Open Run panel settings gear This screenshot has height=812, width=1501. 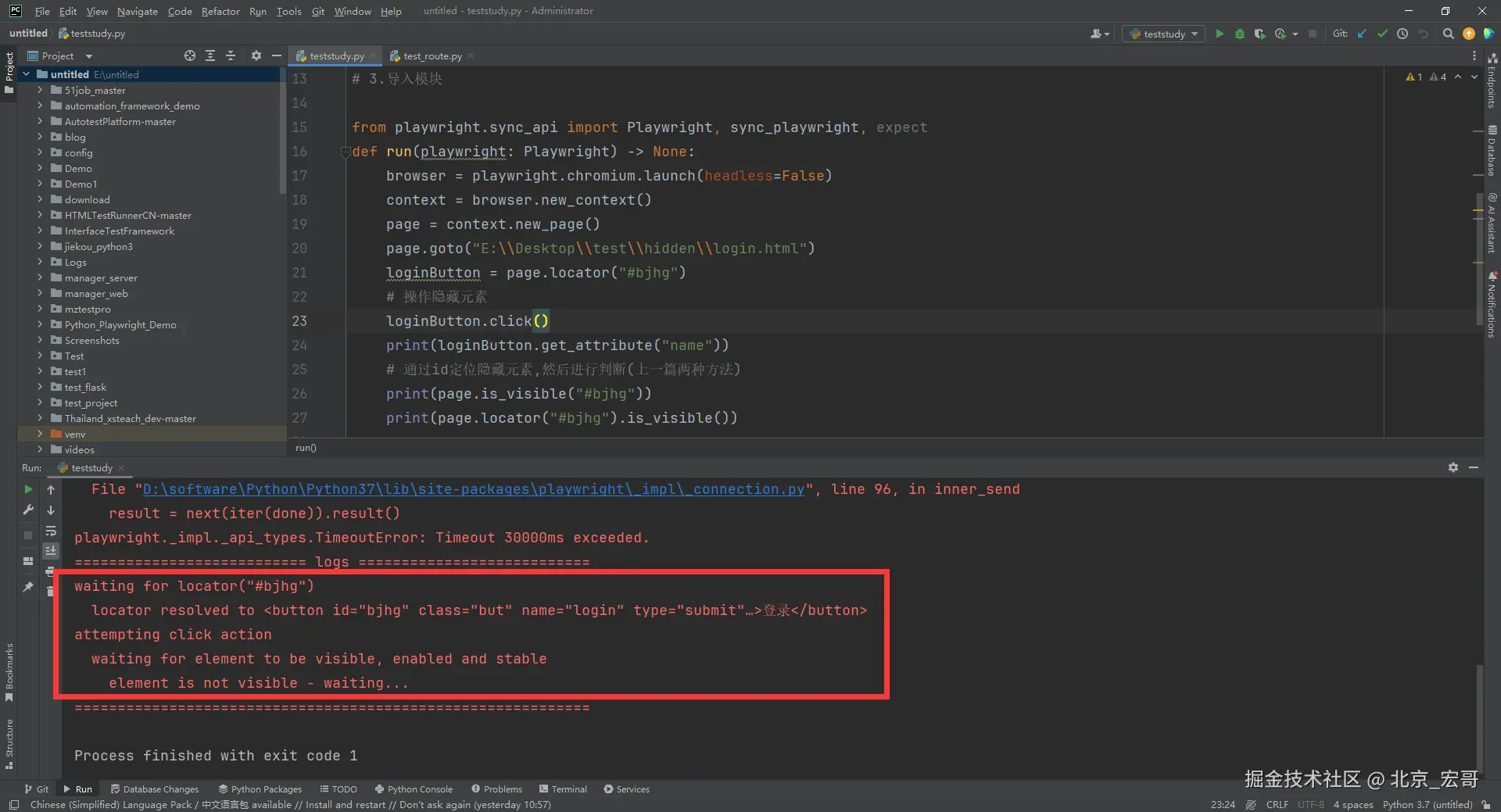pos(1453,467)
